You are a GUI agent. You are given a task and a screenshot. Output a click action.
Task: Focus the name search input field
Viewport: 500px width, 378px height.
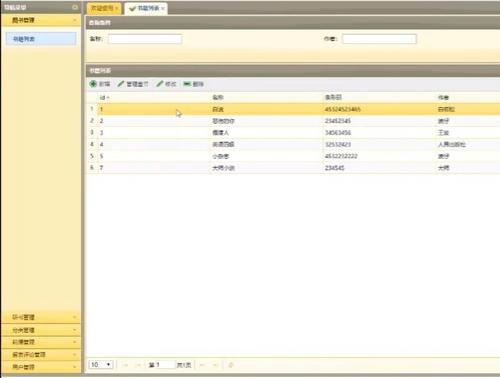145,39
